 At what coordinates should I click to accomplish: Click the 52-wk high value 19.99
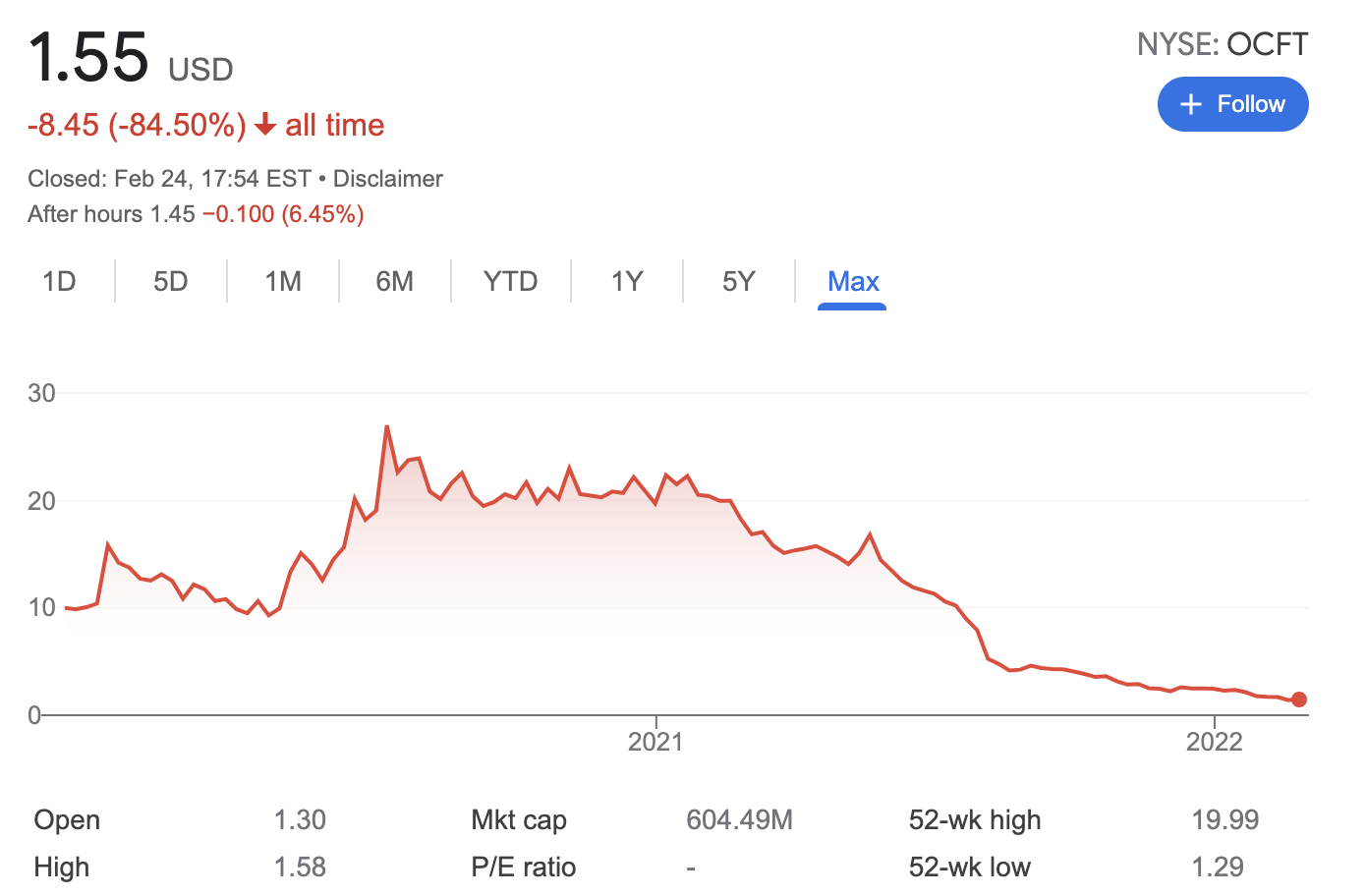pyautogui.click(x=1224, y=819)
